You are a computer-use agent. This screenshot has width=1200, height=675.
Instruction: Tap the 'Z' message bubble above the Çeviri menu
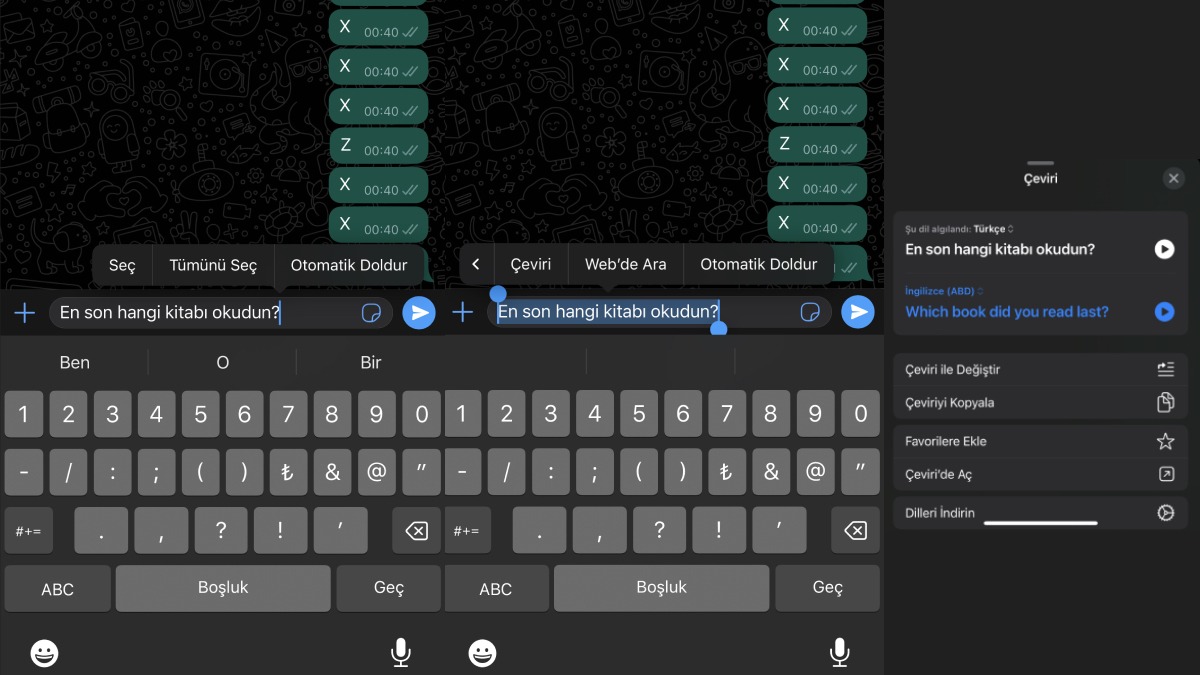click(x=817, y=145)
